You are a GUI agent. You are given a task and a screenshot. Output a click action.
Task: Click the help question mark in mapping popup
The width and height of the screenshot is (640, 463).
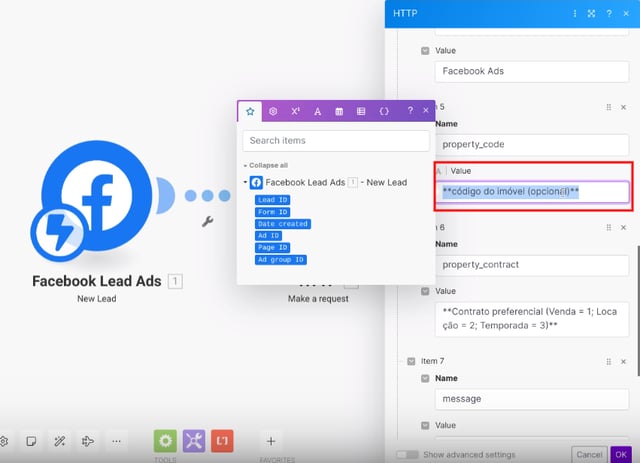coord(410,110)
